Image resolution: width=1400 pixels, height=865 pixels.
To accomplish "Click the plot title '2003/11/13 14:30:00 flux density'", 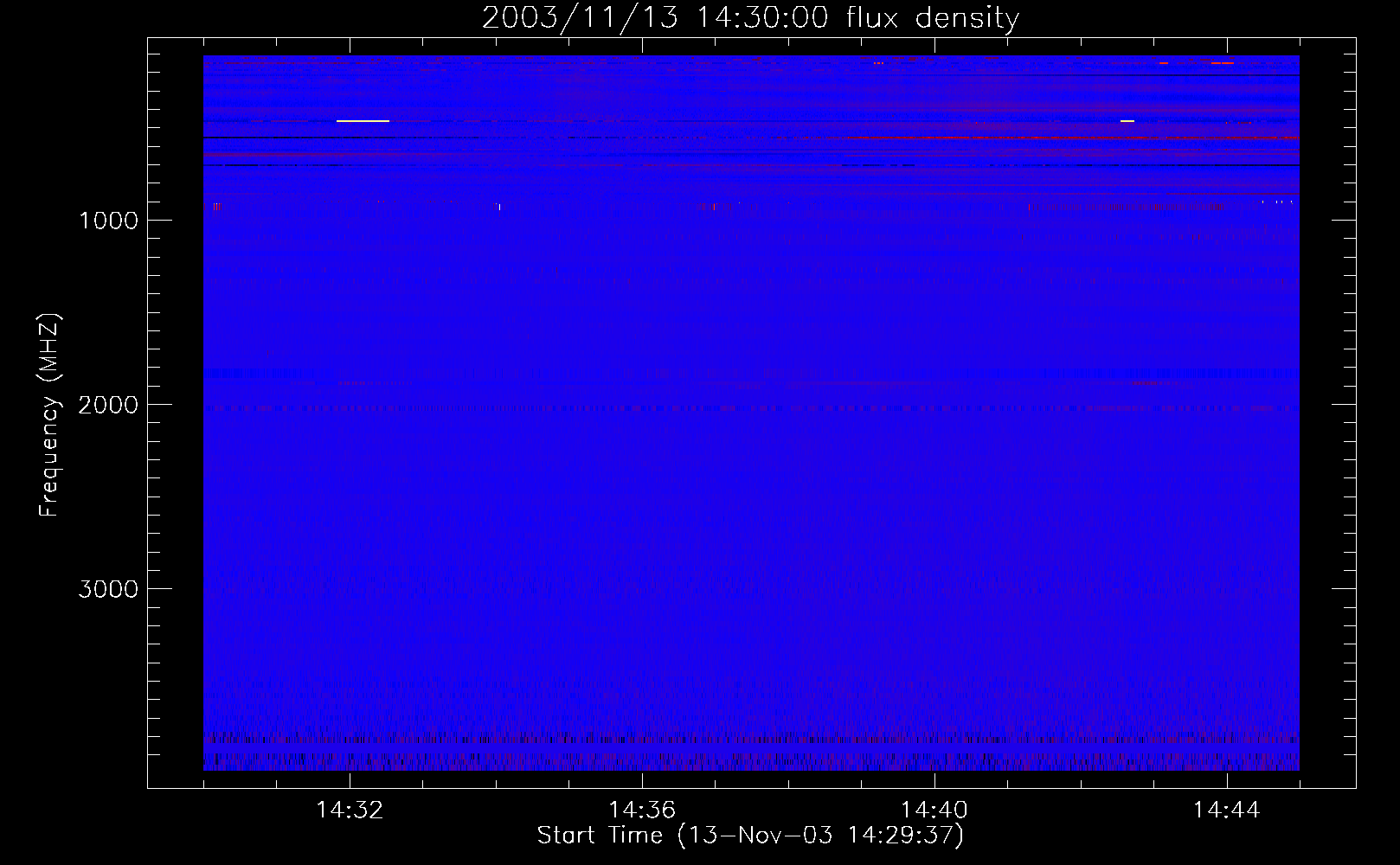I will [x=750, y=17].
